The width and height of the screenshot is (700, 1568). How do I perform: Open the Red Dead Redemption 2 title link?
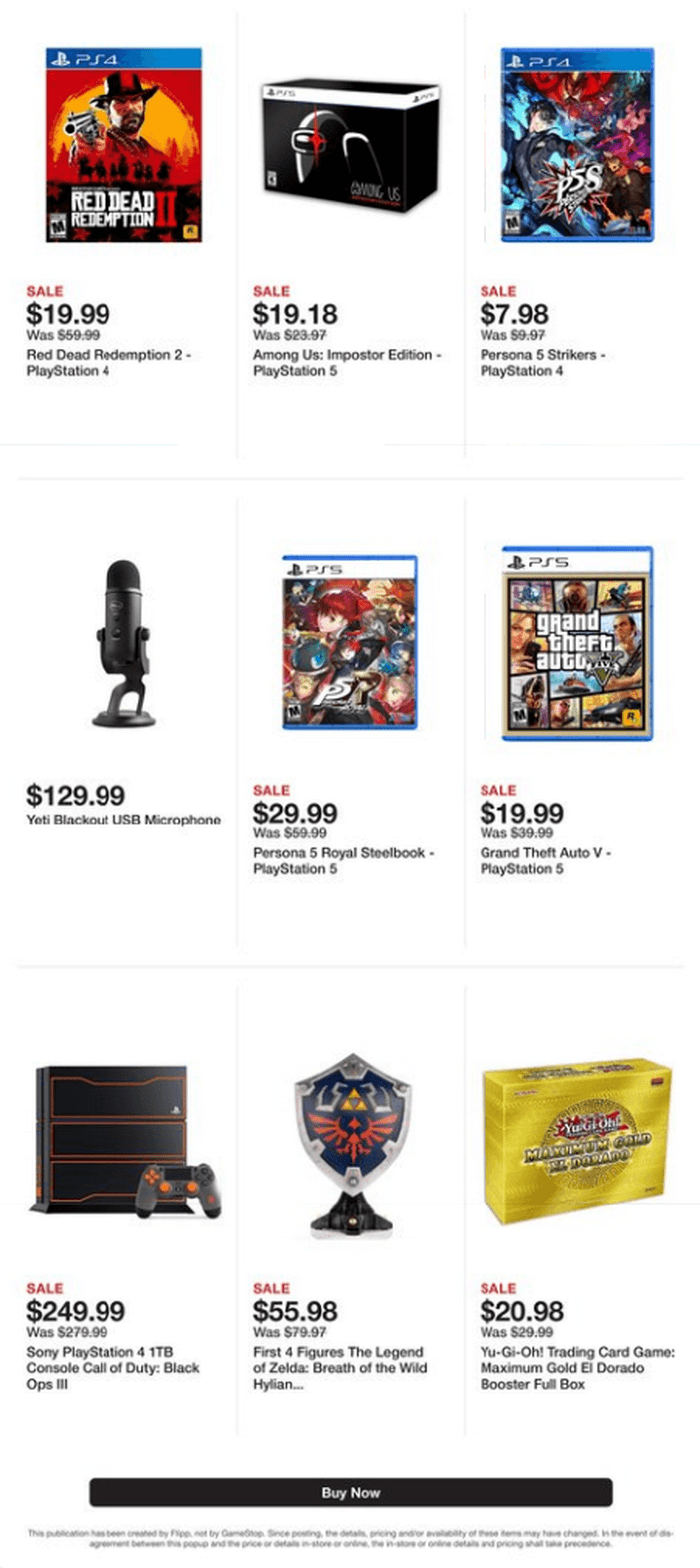(x=108, y=362)
